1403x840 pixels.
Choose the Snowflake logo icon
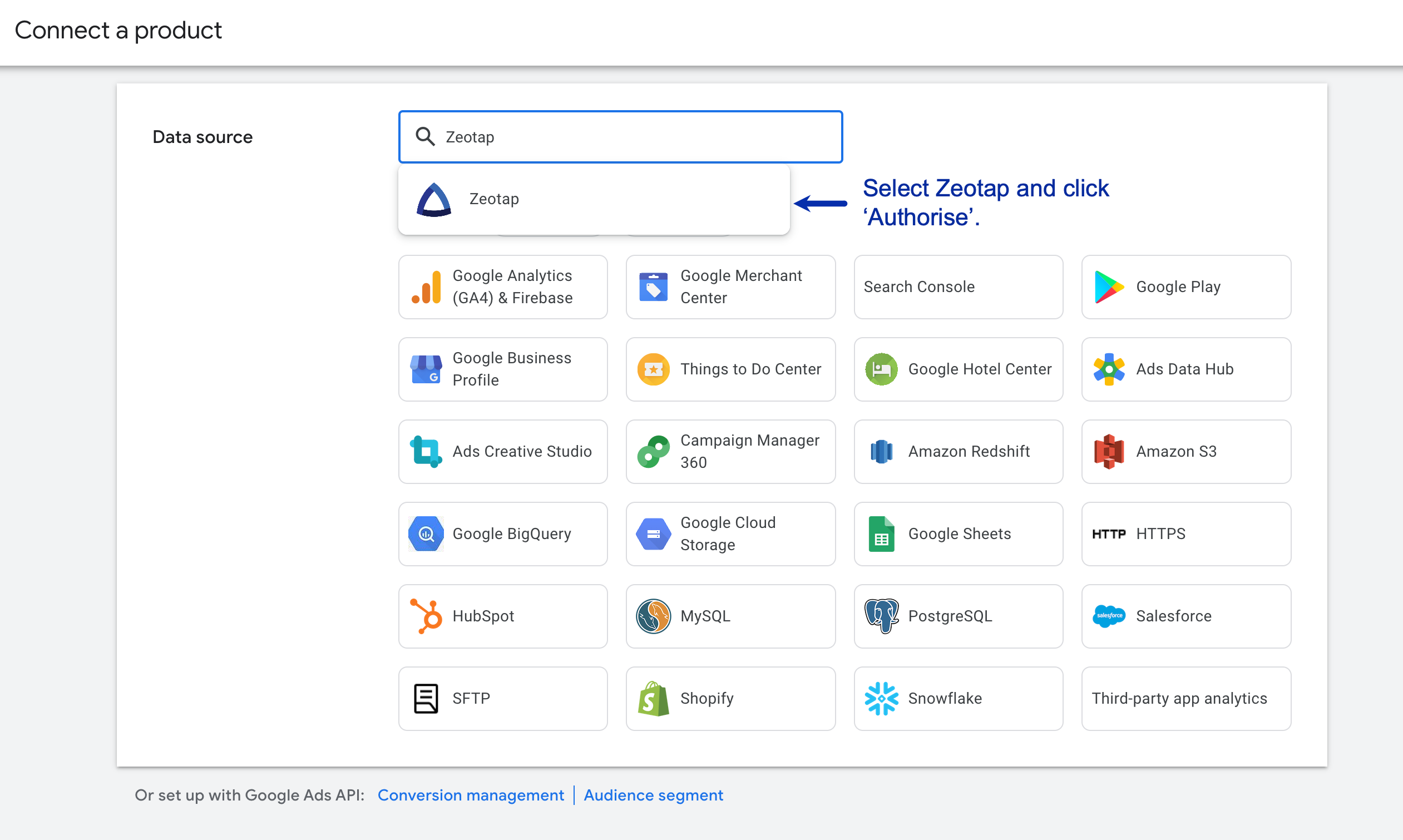point(881,699)
